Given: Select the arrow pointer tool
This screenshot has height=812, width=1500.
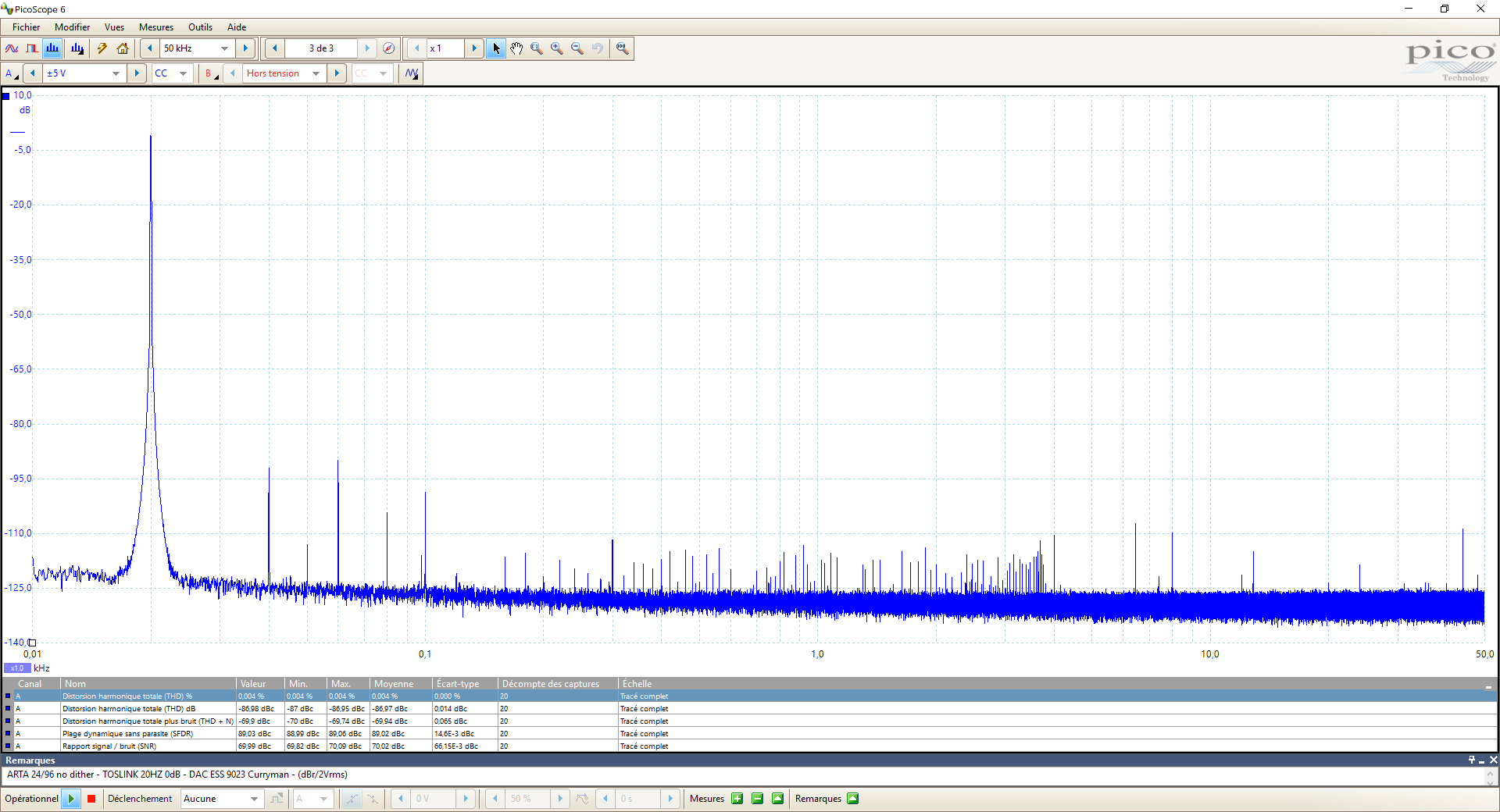Looking at the screenshot, I should (x=496, y=48).
